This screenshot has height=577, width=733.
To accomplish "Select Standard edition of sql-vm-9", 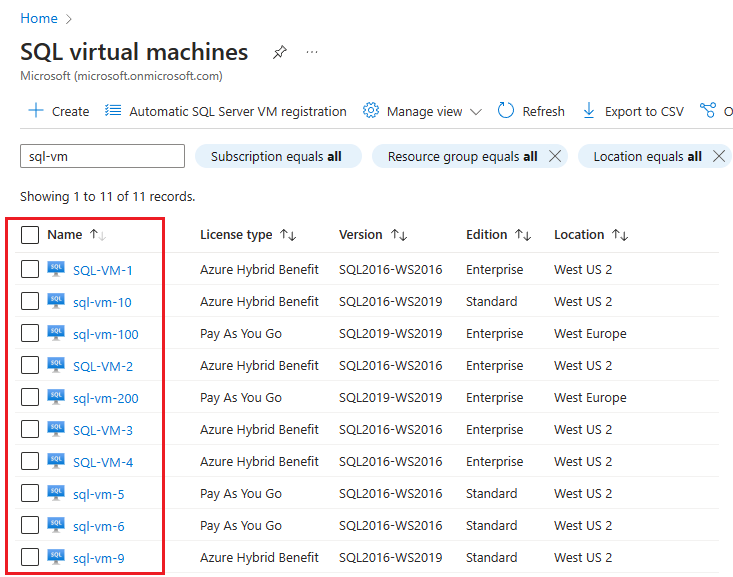I will click(491, 558).
